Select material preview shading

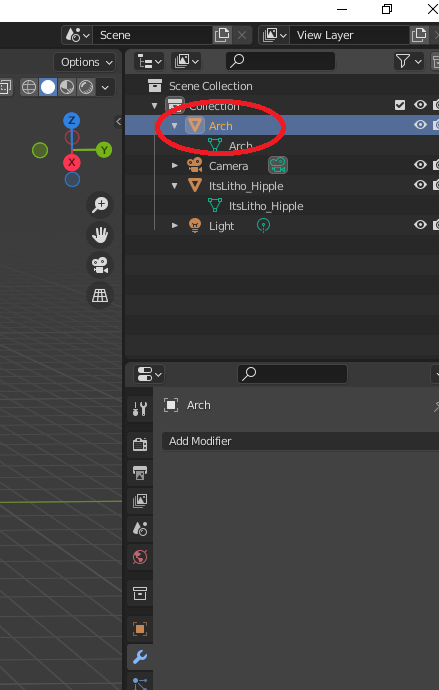pyautogui.click(x=67, y=87)
